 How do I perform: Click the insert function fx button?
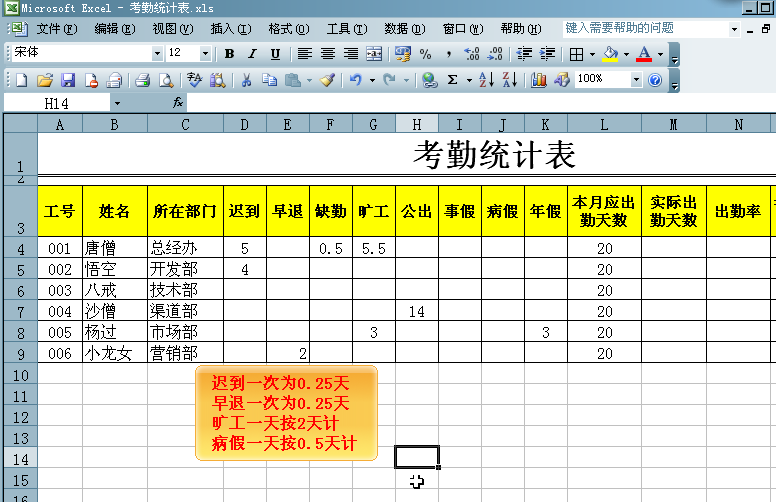[x=178, y=103]
